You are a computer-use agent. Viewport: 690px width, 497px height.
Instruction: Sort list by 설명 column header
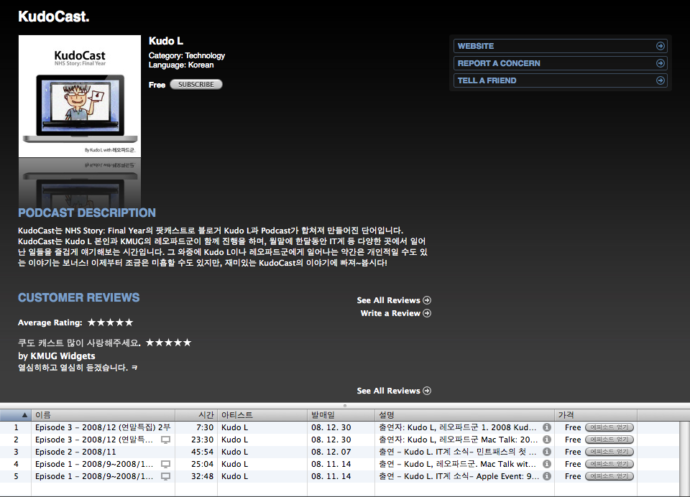(x=465, y=415)
